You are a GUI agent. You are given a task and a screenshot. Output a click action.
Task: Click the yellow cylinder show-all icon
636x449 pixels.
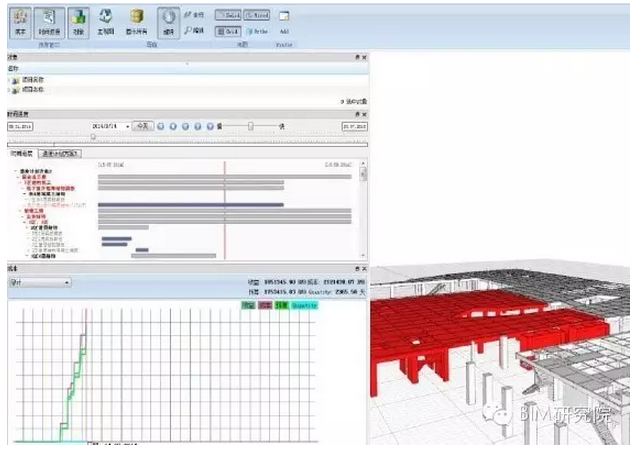(x=136, y=19)
